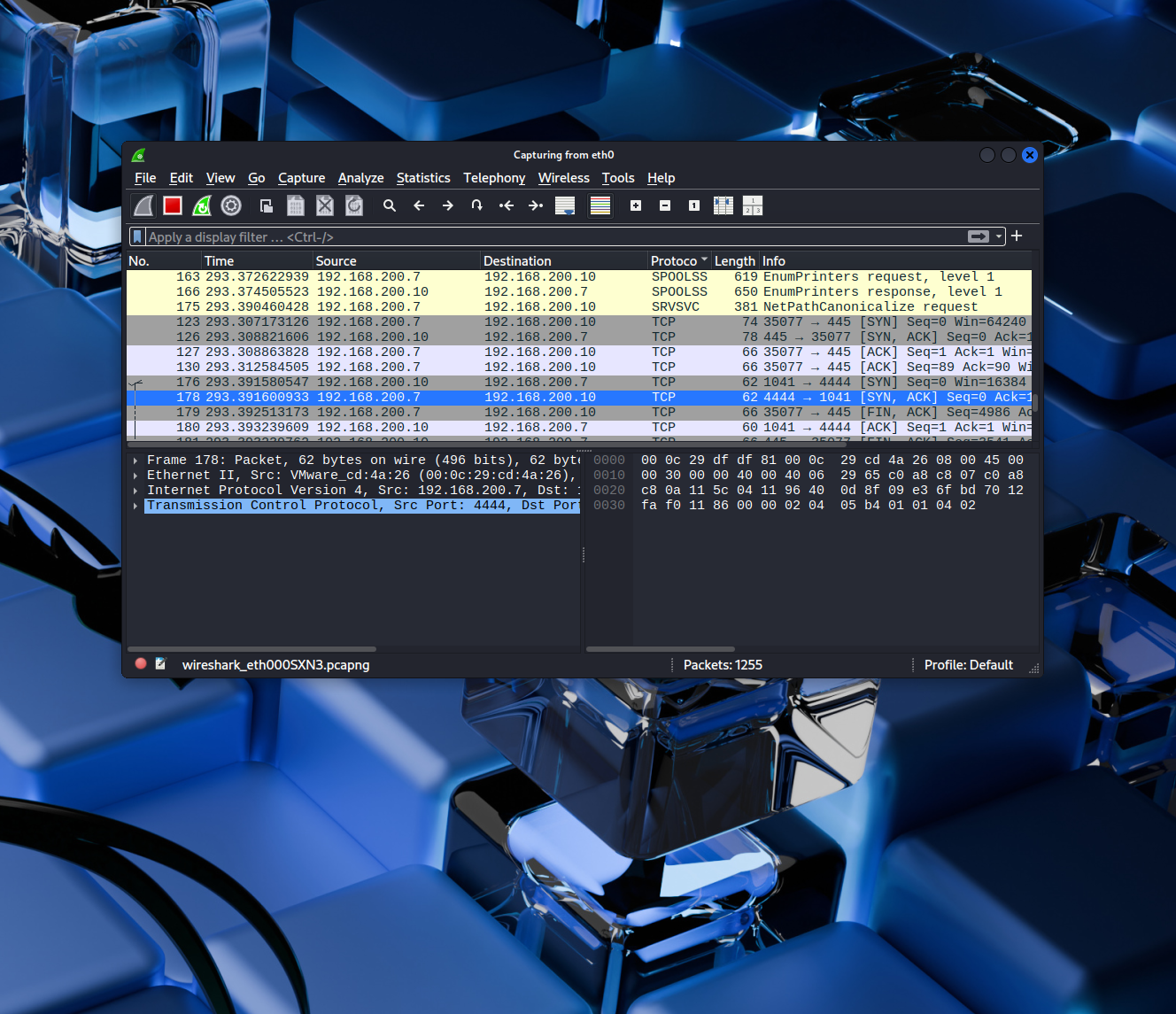Open capture options gear icon
The height and width of the screenshot is (1014, 1176).
pos(231,205)
